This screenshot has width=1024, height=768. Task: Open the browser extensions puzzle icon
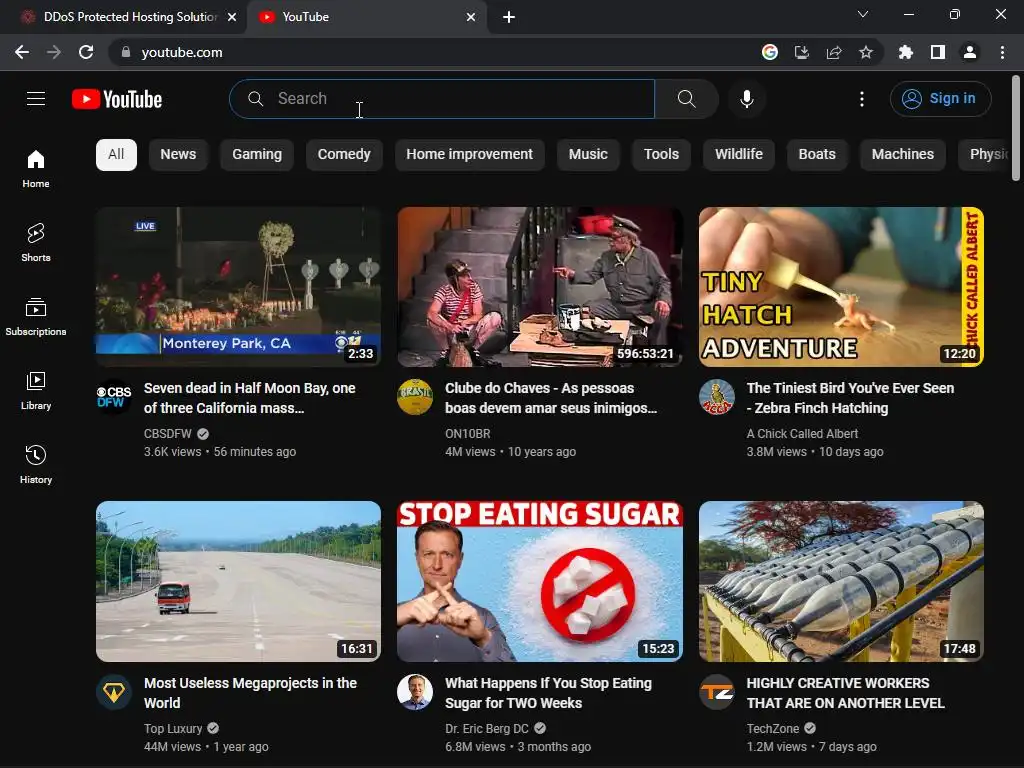pos(906,52)
